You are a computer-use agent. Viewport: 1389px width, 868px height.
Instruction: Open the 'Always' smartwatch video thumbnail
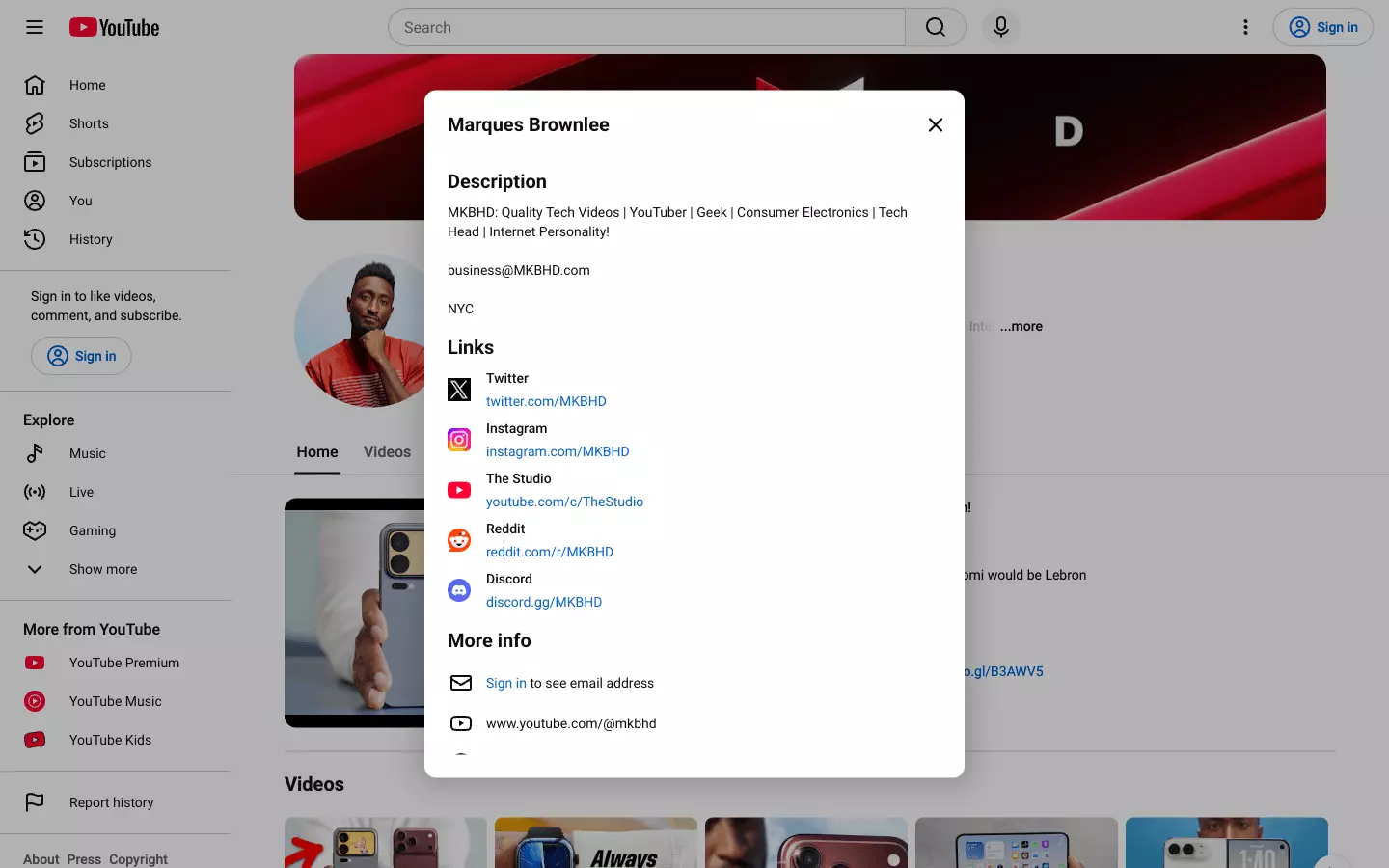(596, 843)
